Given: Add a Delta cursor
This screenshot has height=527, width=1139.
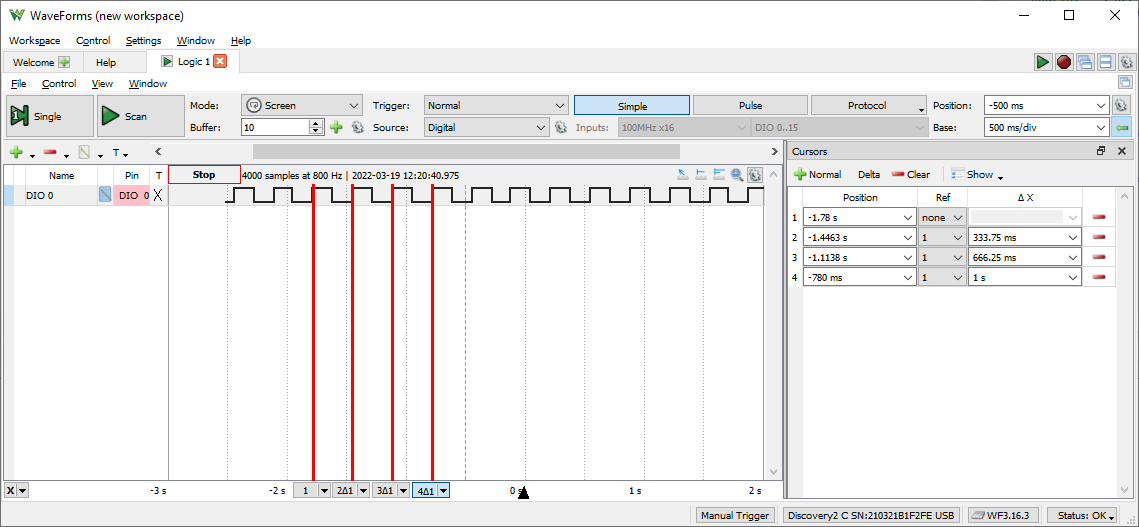Looking at the screenshot, I should tap(869, 174).
